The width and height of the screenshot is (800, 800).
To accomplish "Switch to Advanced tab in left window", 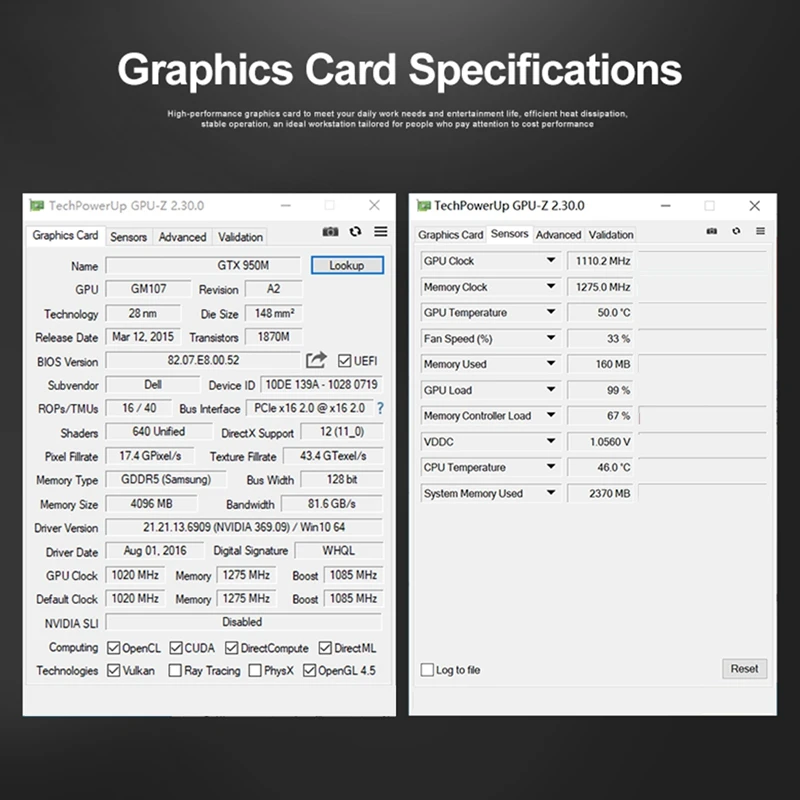I will click(x=182, y=237).
